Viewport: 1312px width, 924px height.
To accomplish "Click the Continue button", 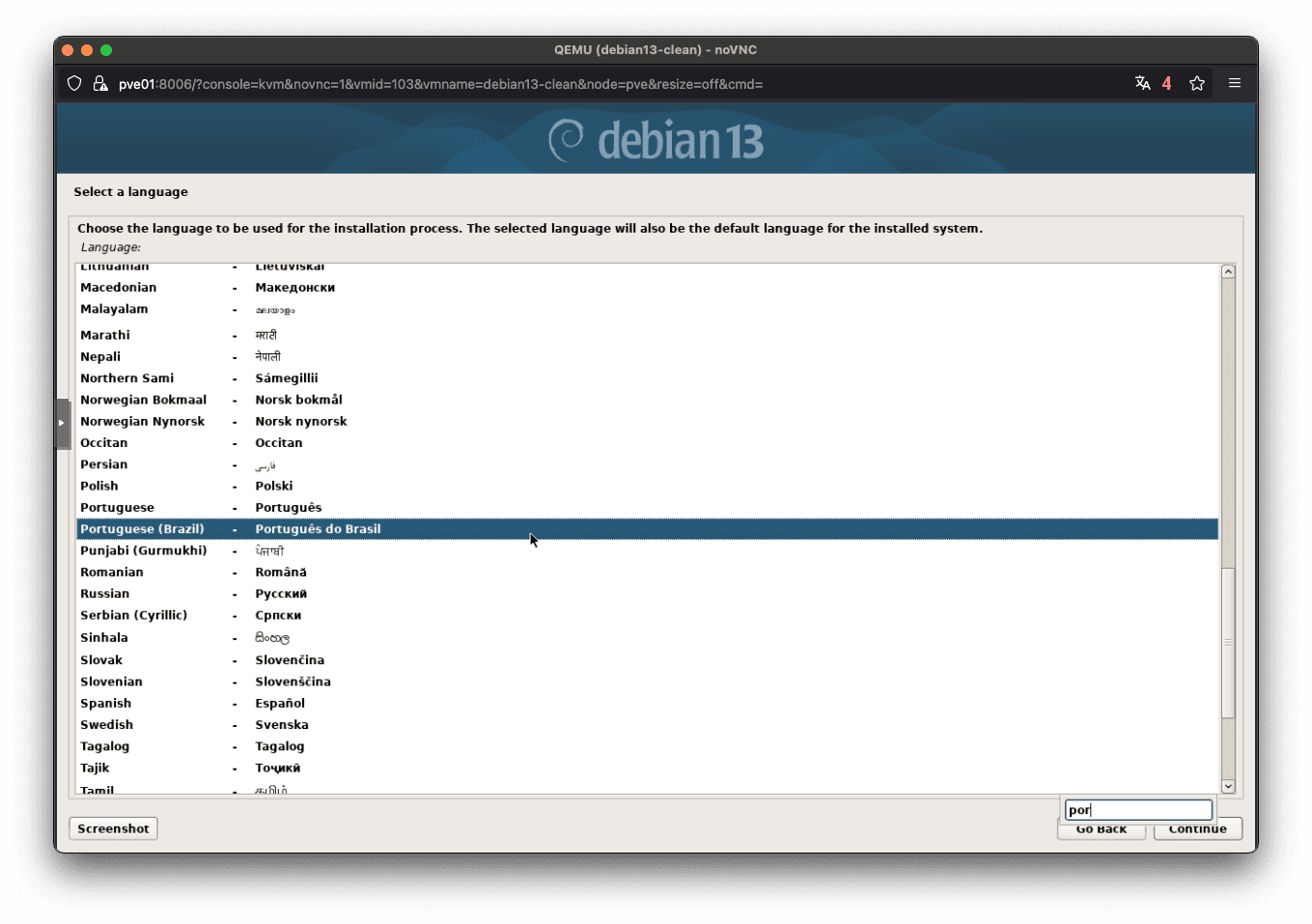I will click(x=1197, y=829).
